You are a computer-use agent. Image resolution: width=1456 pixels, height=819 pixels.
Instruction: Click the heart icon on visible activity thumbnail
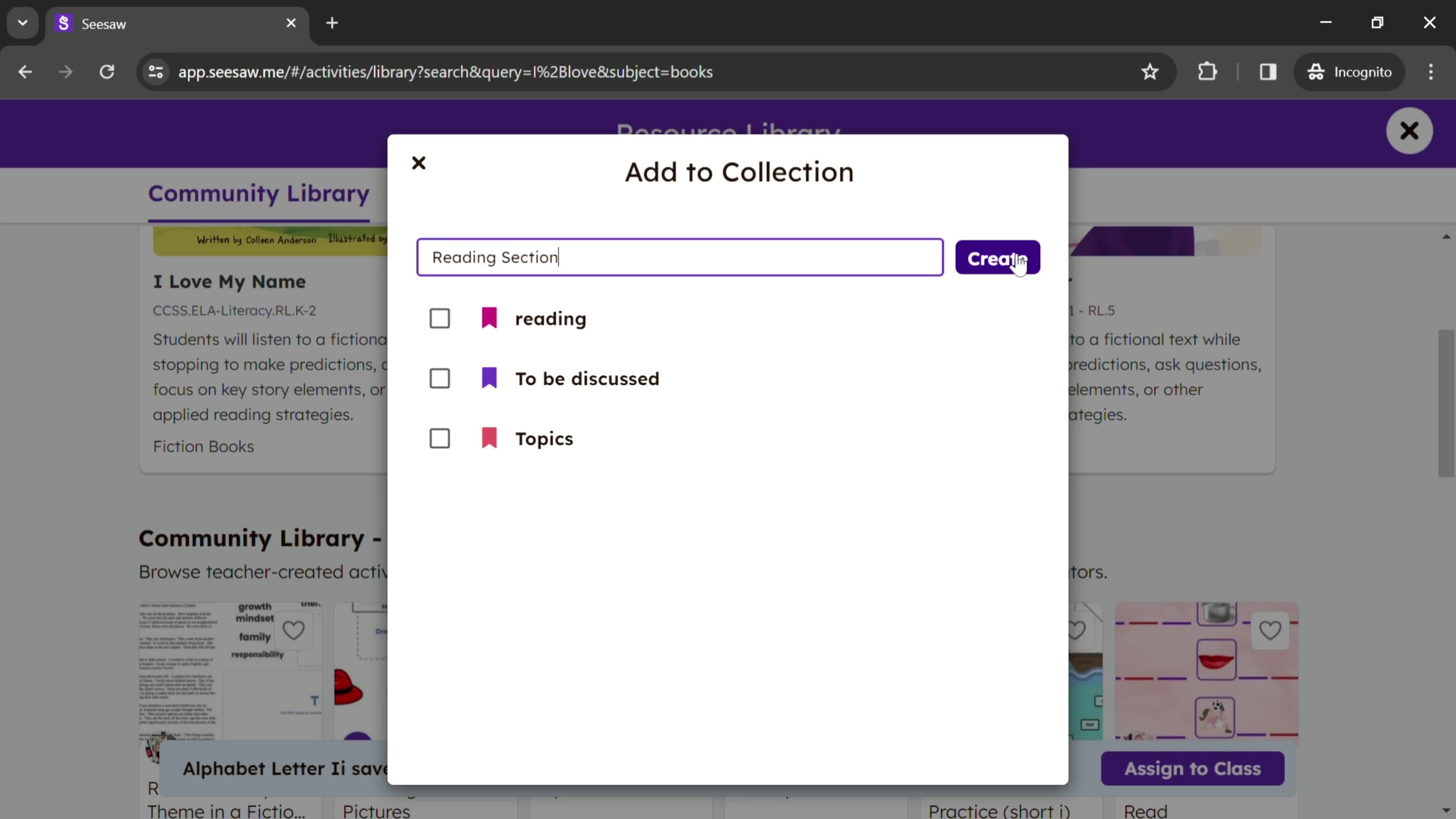coord(293,629)
